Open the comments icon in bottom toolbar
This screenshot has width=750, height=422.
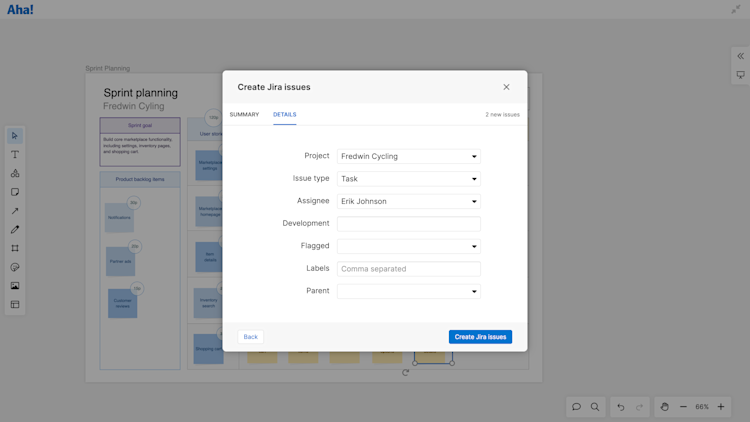coord(576,407)
